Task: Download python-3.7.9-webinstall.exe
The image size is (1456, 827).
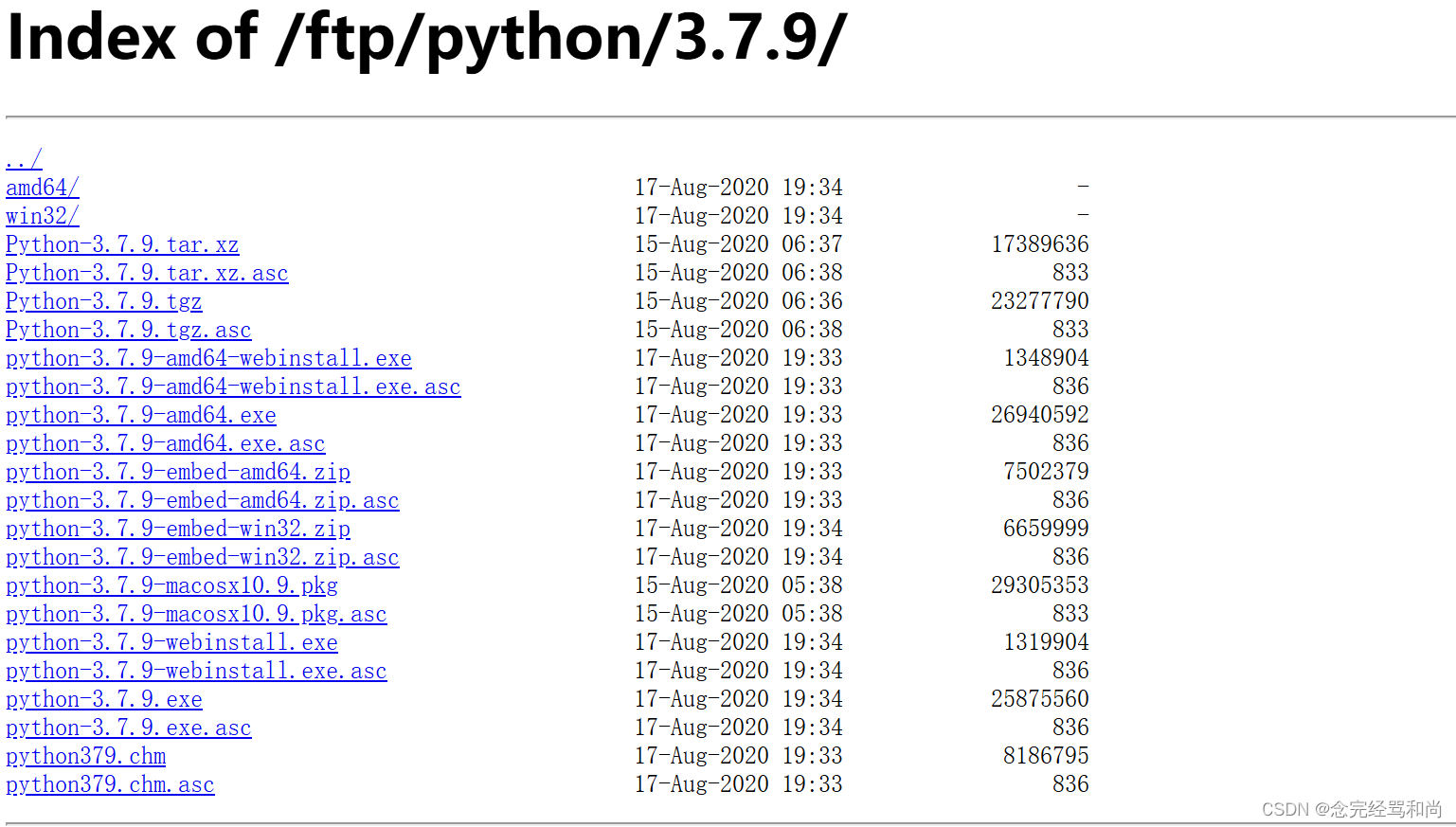Action: [x=171, y=642]
